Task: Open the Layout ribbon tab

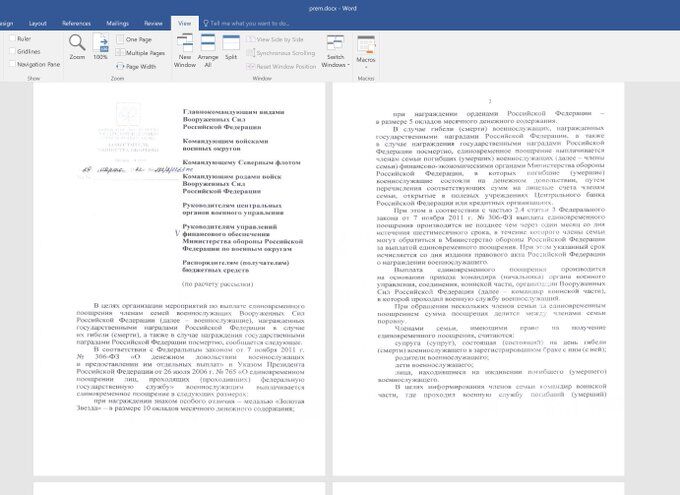Action: (38, 23)
